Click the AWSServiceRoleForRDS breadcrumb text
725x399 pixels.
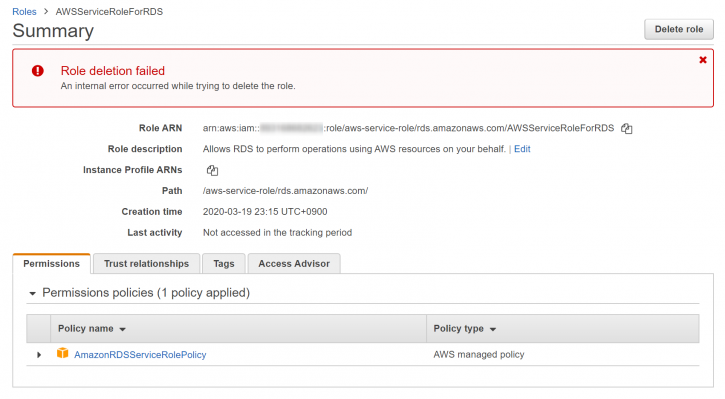[x=109, y=12]
